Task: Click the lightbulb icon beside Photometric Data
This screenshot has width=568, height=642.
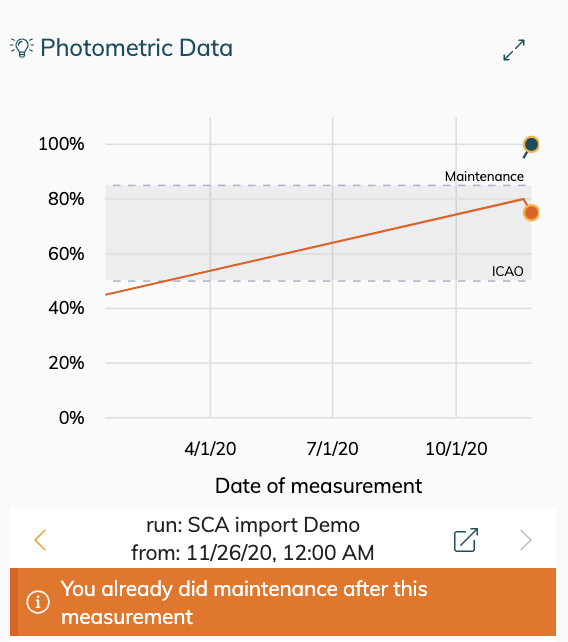Action: pyautogui.click(x=22, y=48)
